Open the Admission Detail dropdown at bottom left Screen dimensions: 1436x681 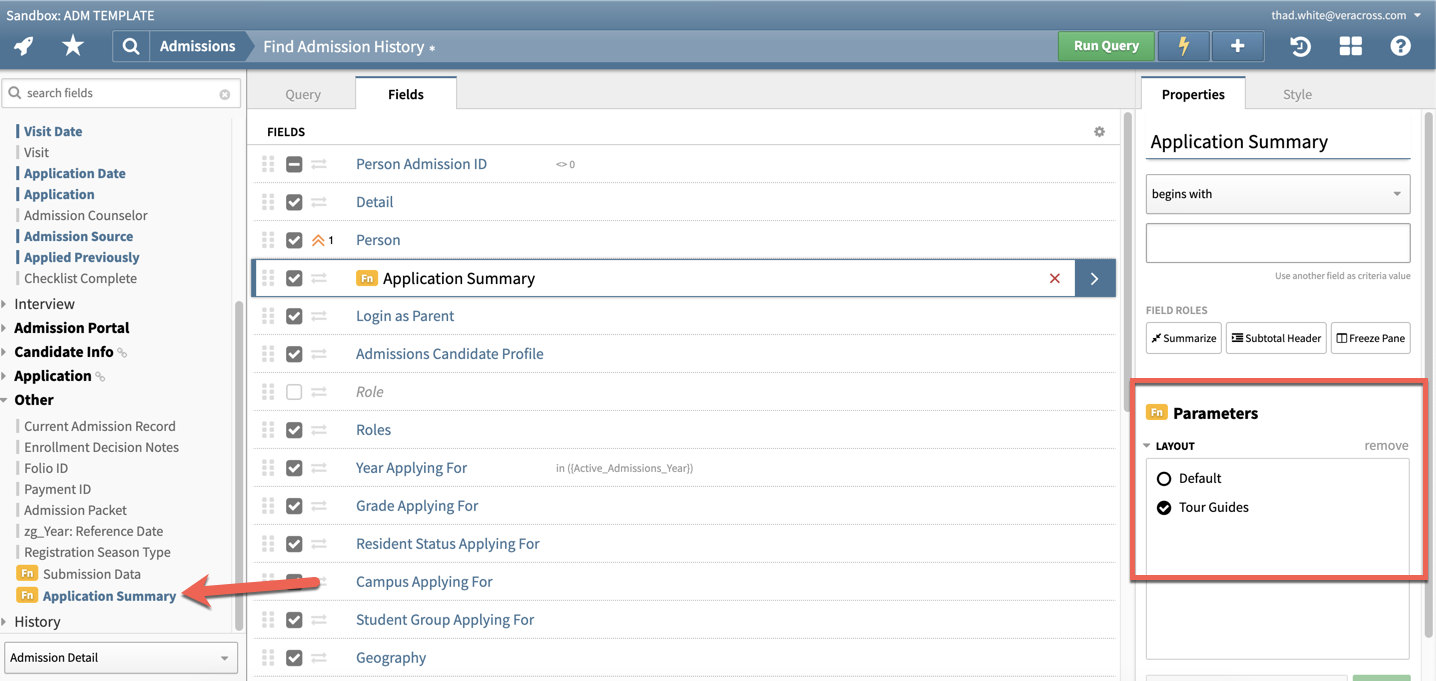point(120,657)
